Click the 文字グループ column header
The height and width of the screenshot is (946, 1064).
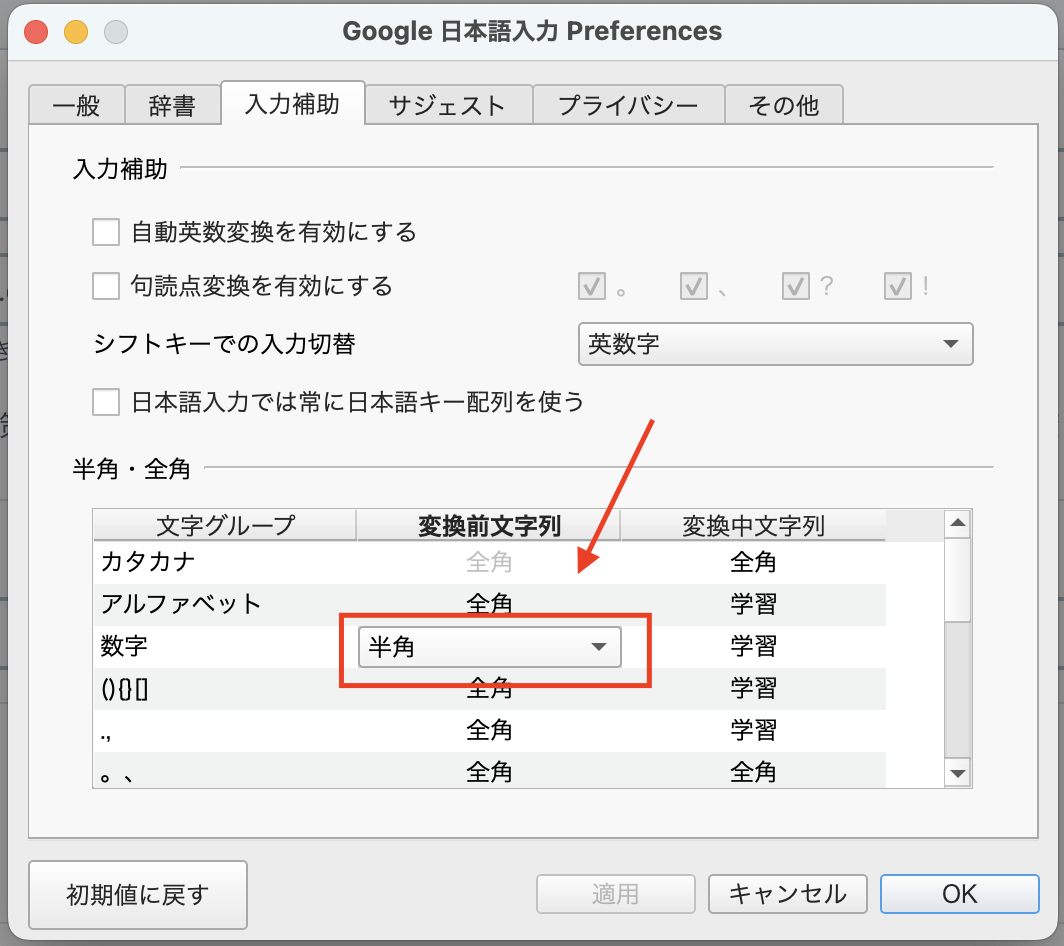(225, 525)
